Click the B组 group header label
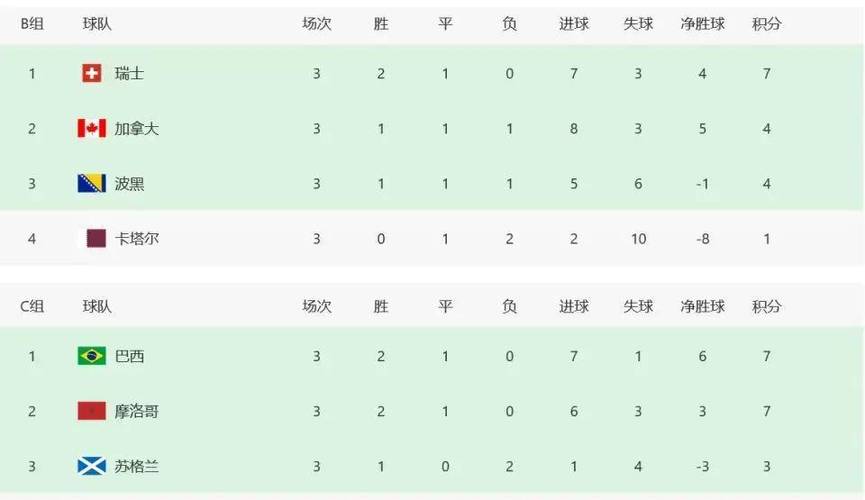This screenshot has height=500, width=865. tap(32, 24)
